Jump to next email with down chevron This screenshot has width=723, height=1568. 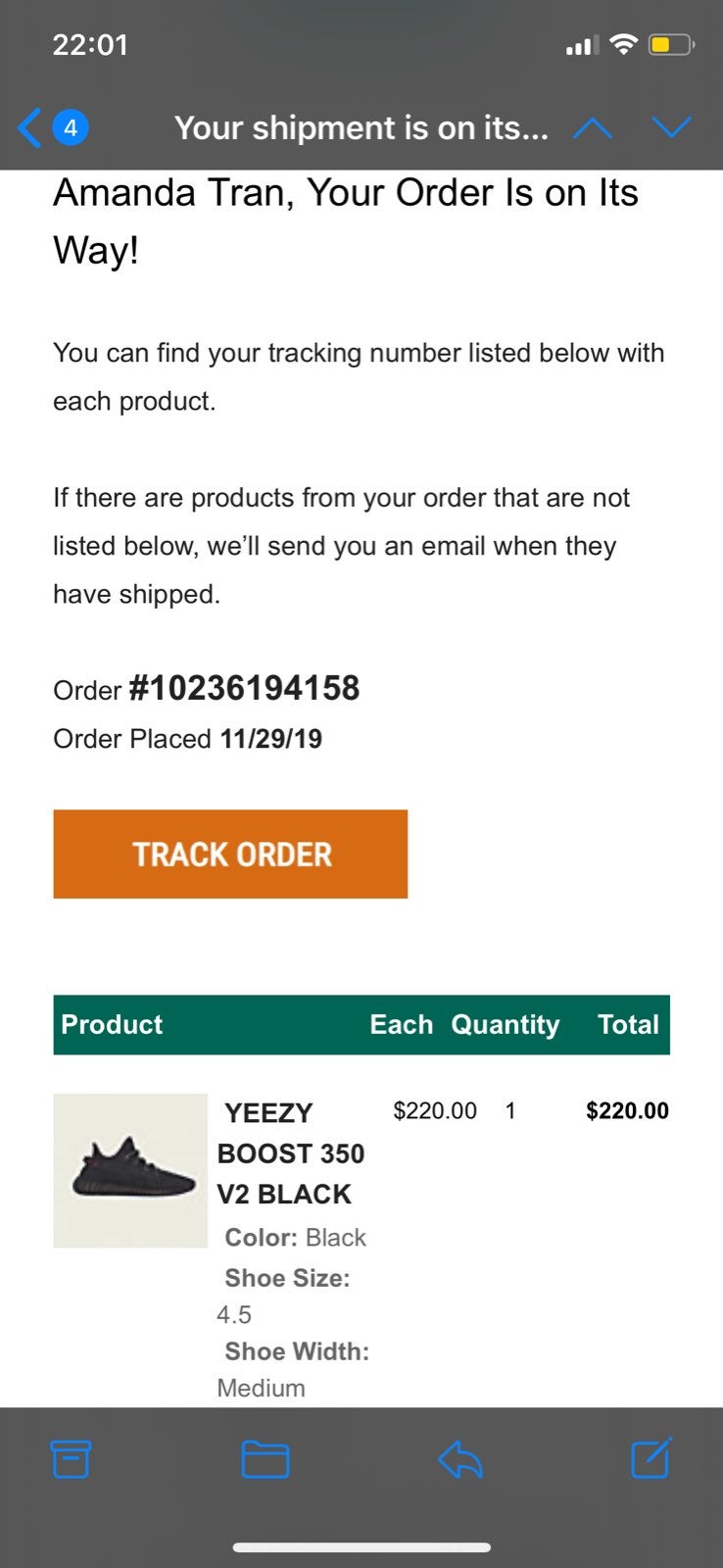click(671, 128)
